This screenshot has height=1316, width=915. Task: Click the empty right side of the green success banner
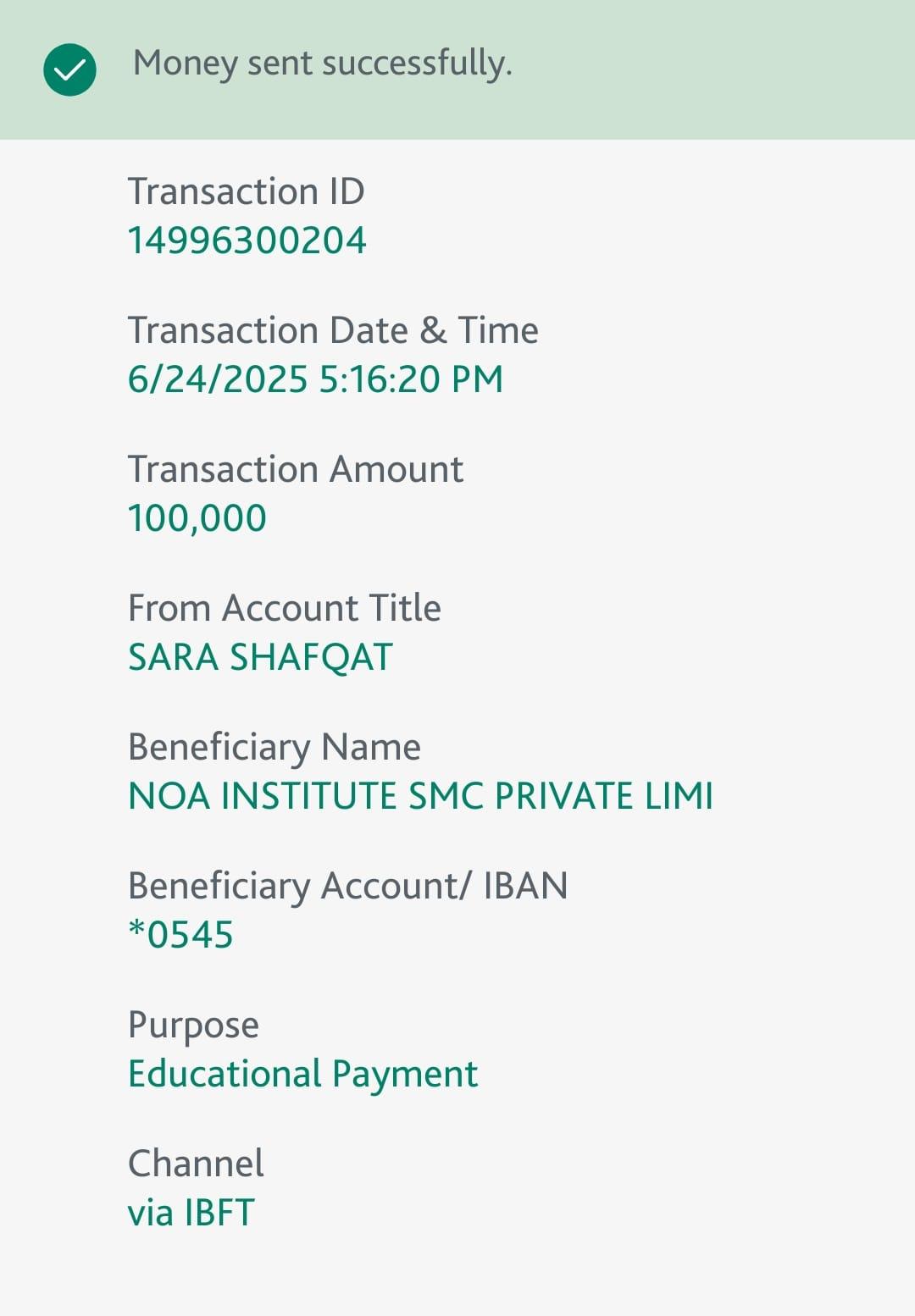[720, 69]
